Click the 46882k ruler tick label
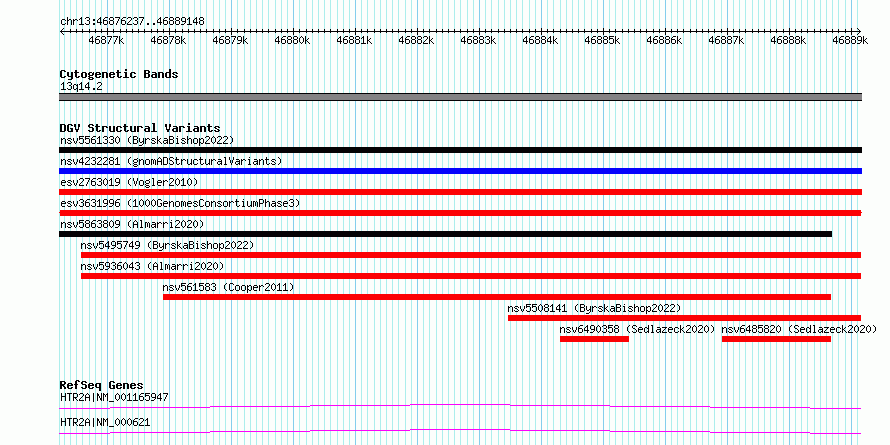 [x=417, y=40]
